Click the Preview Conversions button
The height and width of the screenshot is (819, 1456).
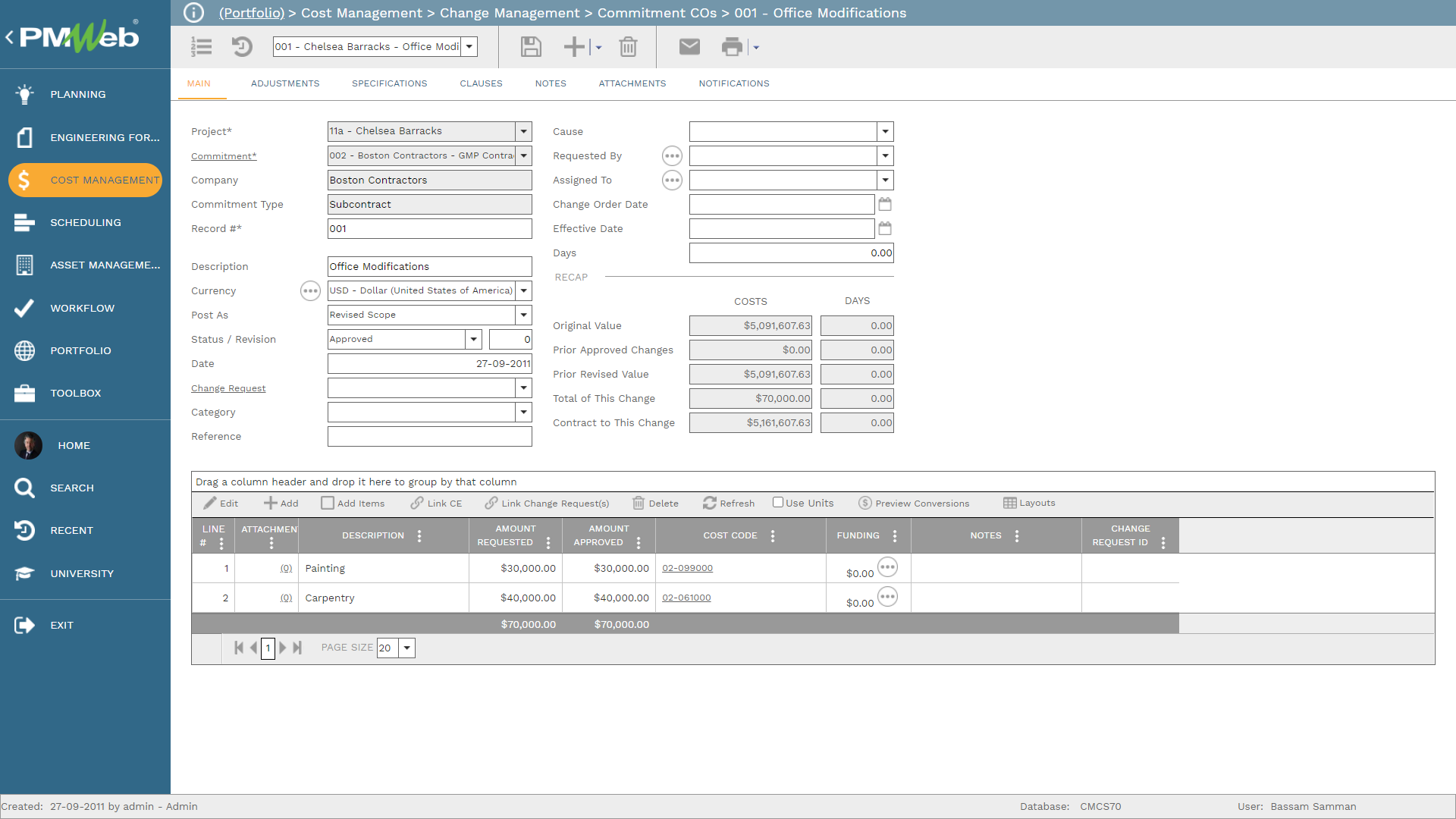pos(914,503)
